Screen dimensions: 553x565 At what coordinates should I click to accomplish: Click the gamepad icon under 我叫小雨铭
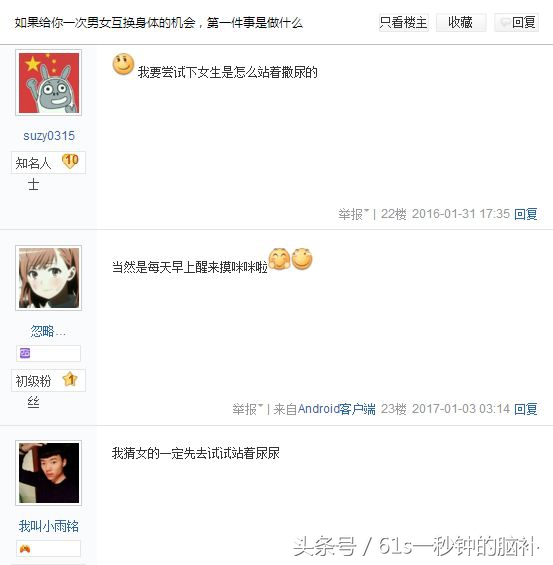[25, 549]
